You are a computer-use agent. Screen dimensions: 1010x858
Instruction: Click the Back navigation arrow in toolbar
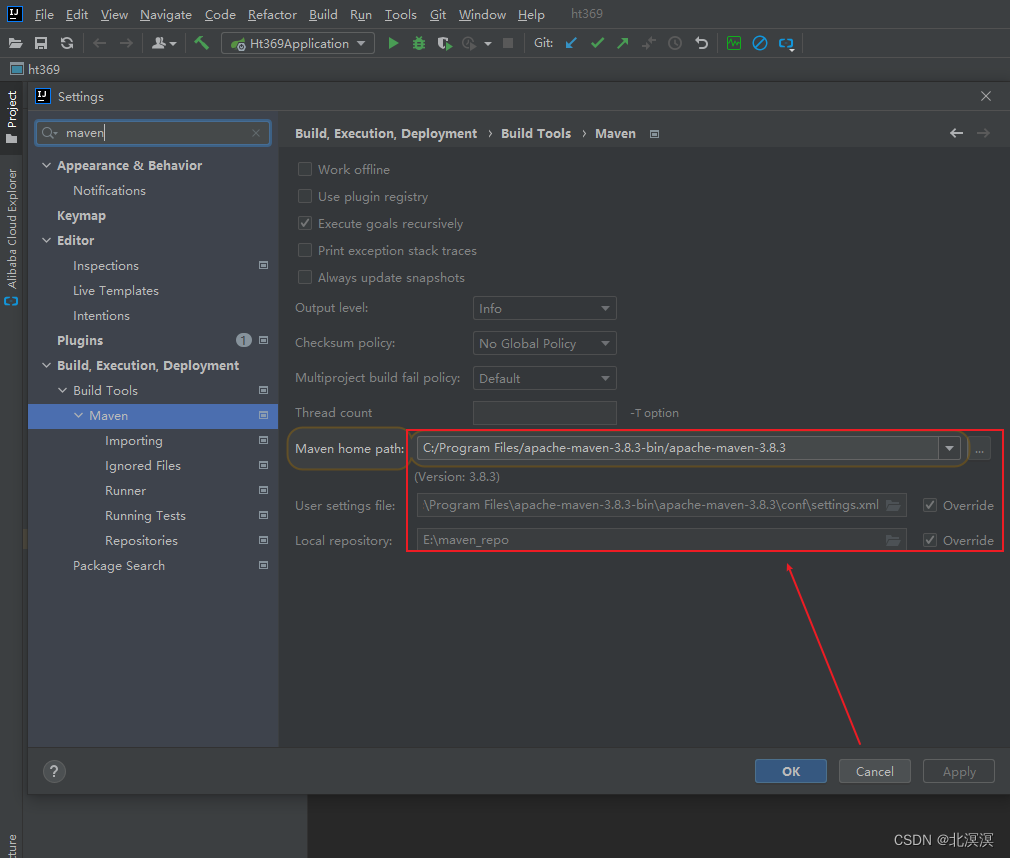99,43
